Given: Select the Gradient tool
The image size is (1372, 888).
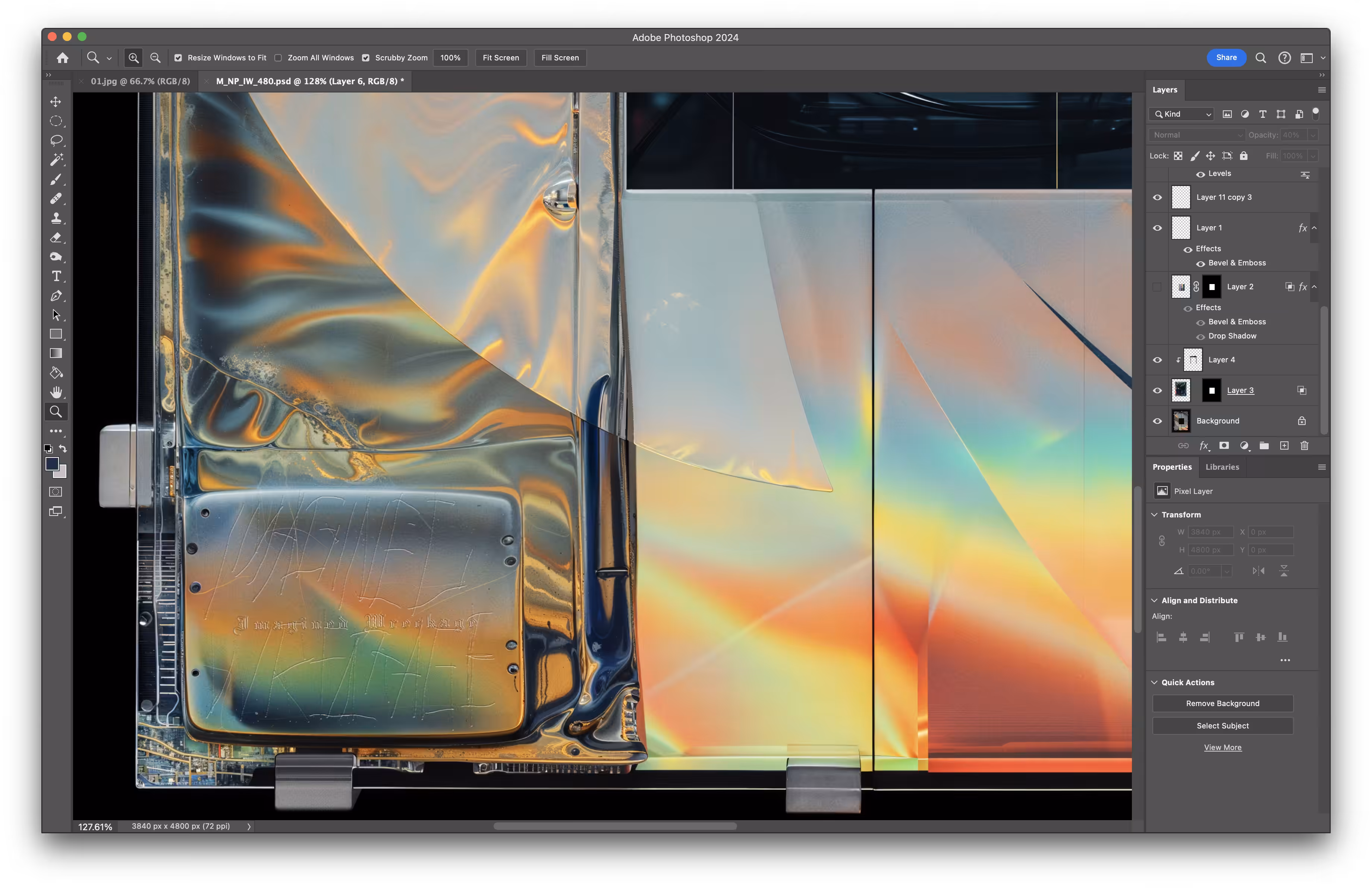Looking at the screenshot, I should [x=56, y=353].
